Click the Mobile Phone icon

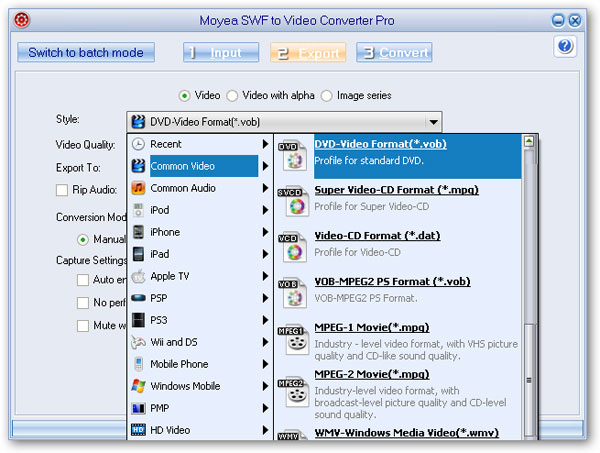pos(138,364)
